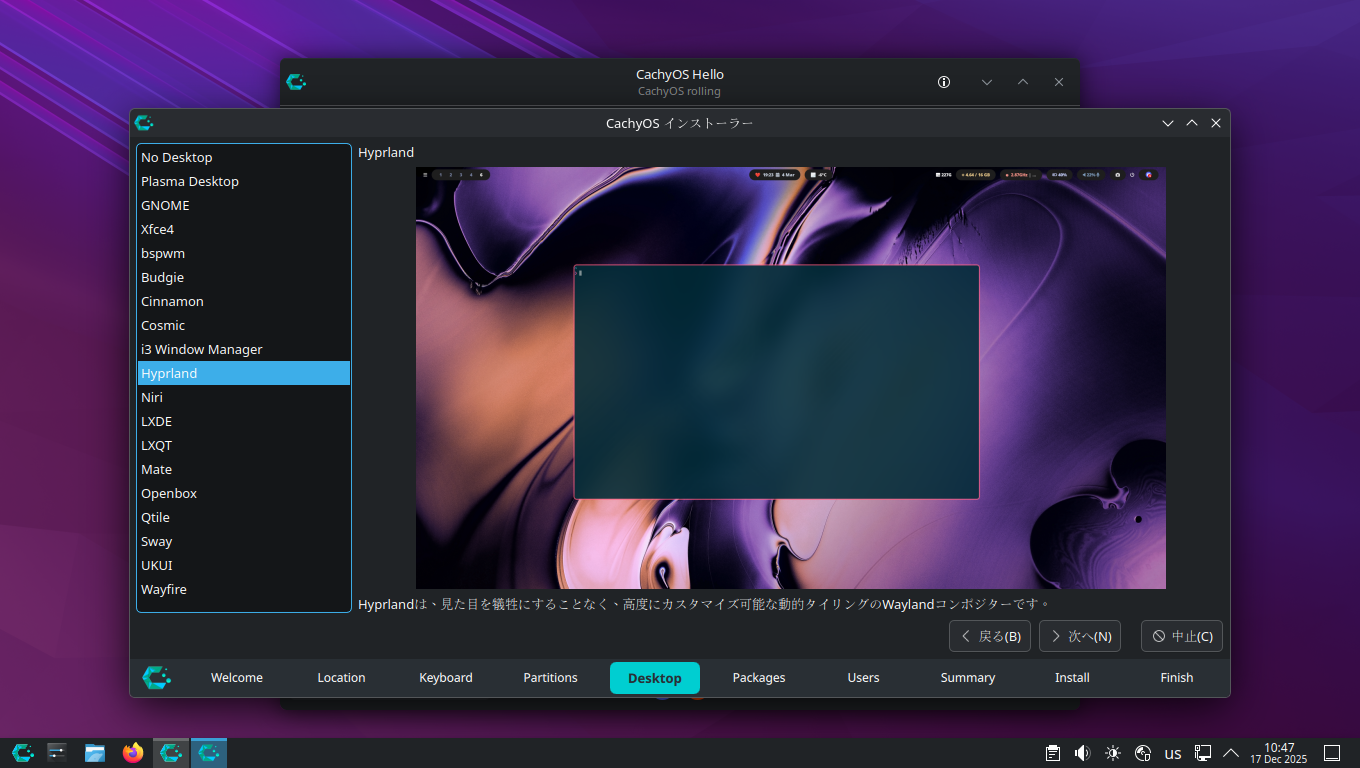Open the clipboard tray icon
The height and width of the screenshot is (768, 1360).
[x=1053, y=753]
